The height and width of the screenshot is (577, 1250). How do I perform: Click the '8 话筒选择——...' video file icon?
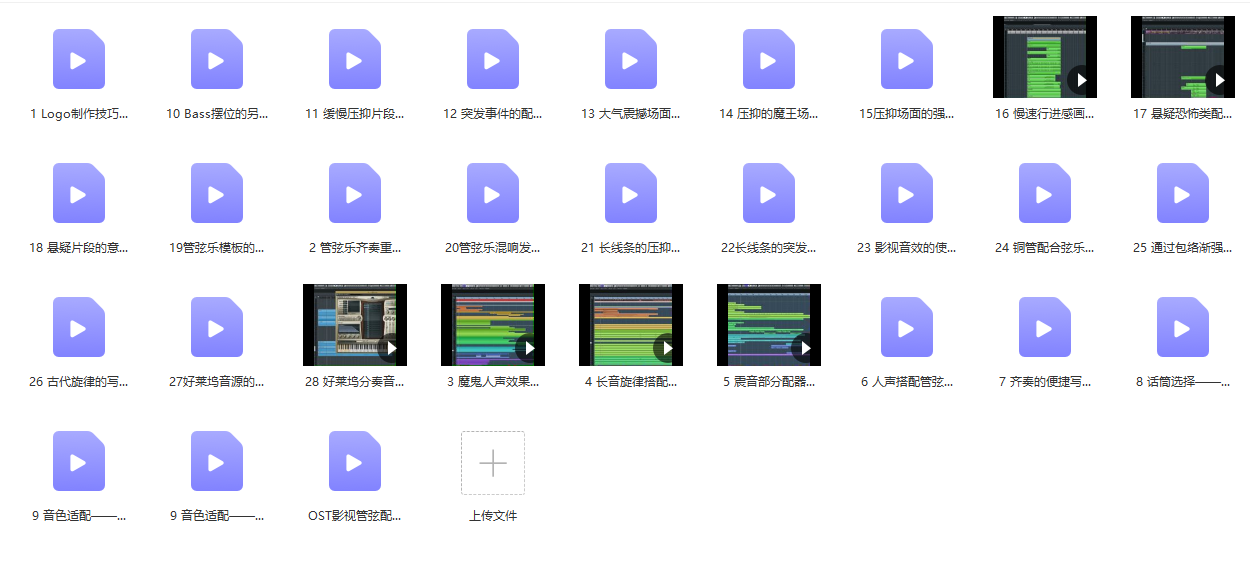coord(1183,327)
